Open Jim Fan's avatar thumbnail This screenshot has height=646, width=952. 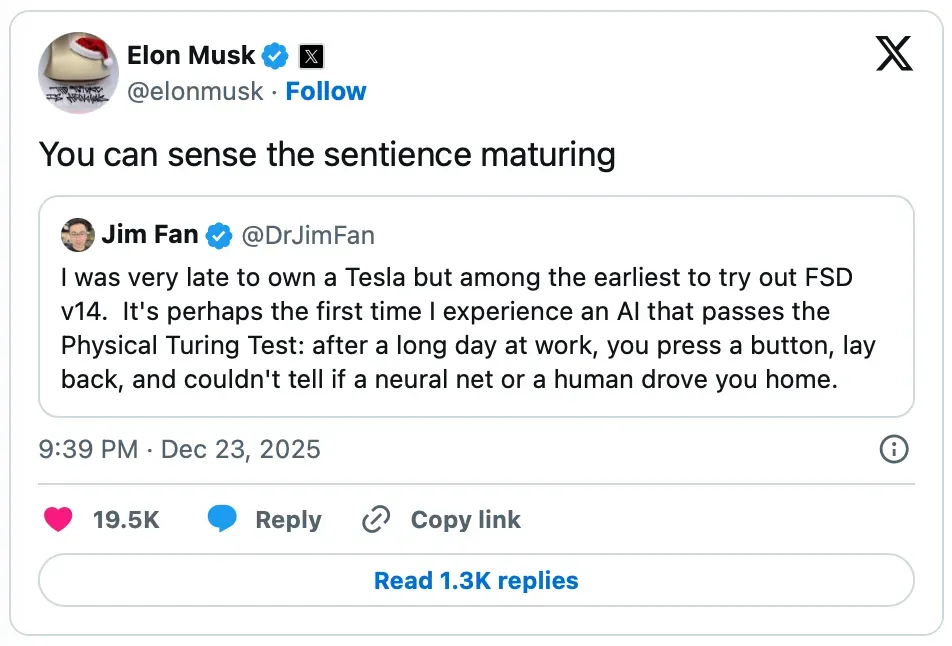(77, 236)
